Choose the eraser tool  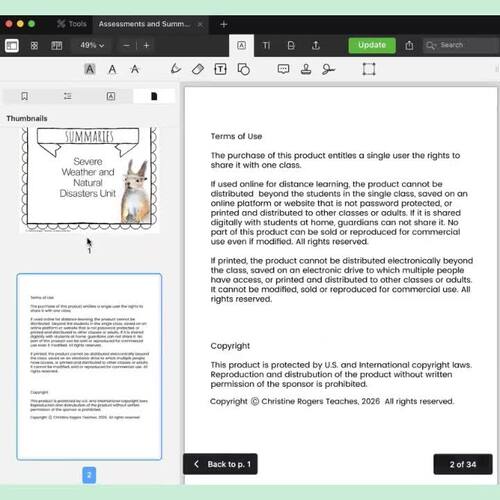tap(198, 69)
